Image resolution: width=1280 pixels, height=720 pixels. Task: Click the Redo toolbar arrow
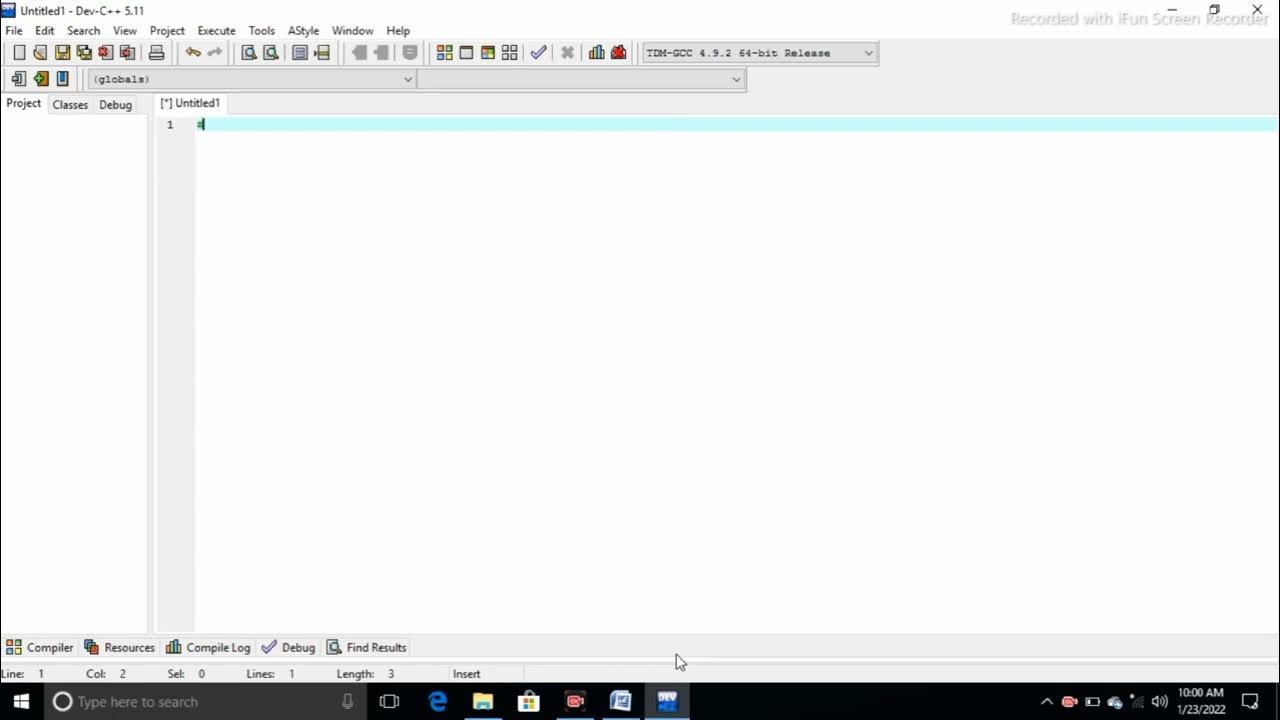coord(214,53)
